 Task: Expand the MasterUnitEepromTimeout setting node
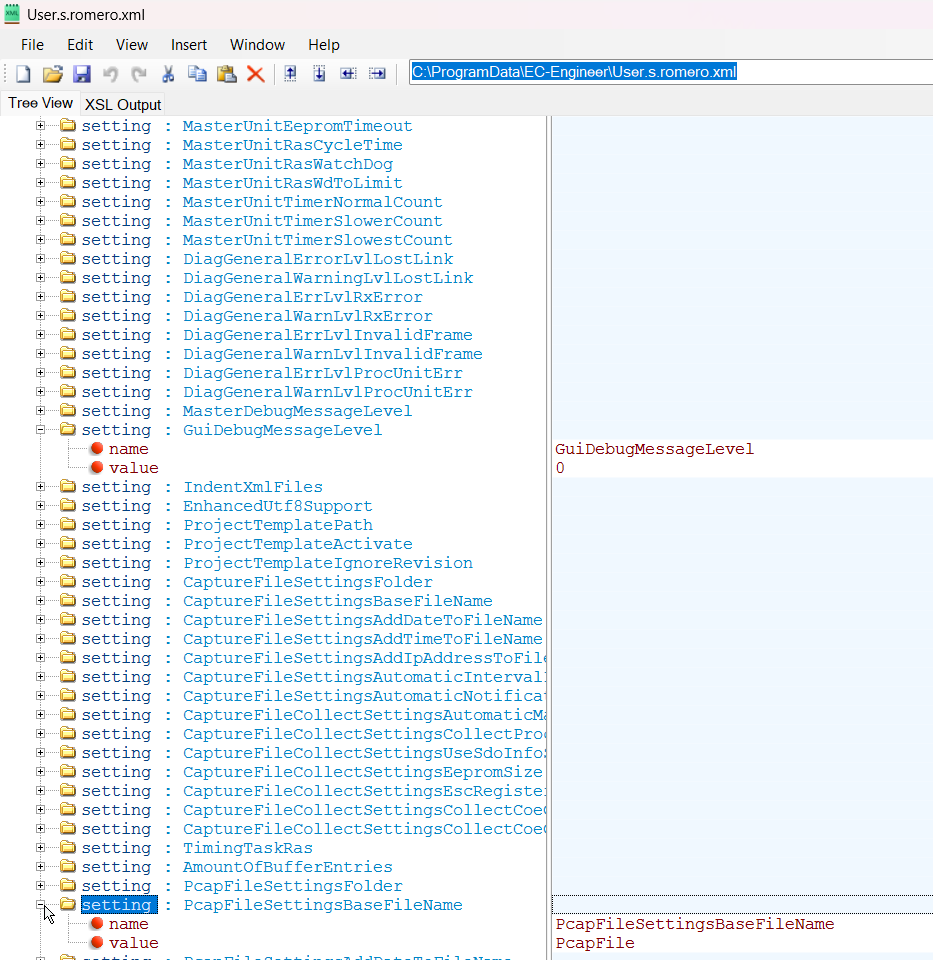pos(41,126)
